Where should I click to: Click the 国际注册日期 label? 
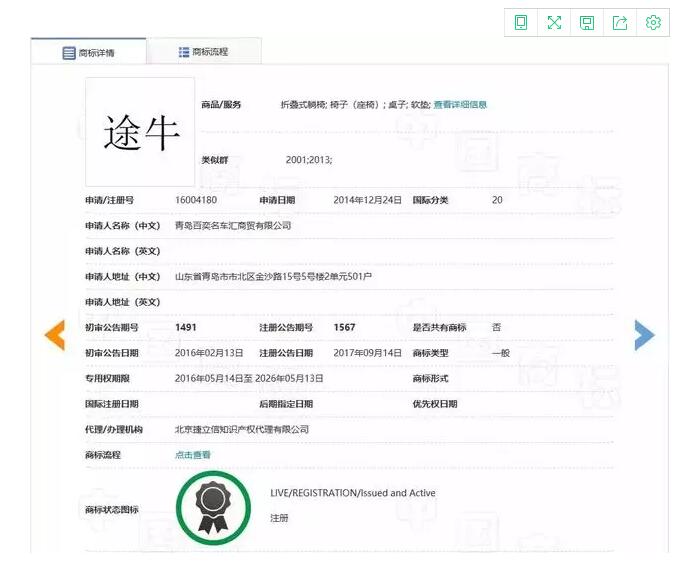pos(112,404)
